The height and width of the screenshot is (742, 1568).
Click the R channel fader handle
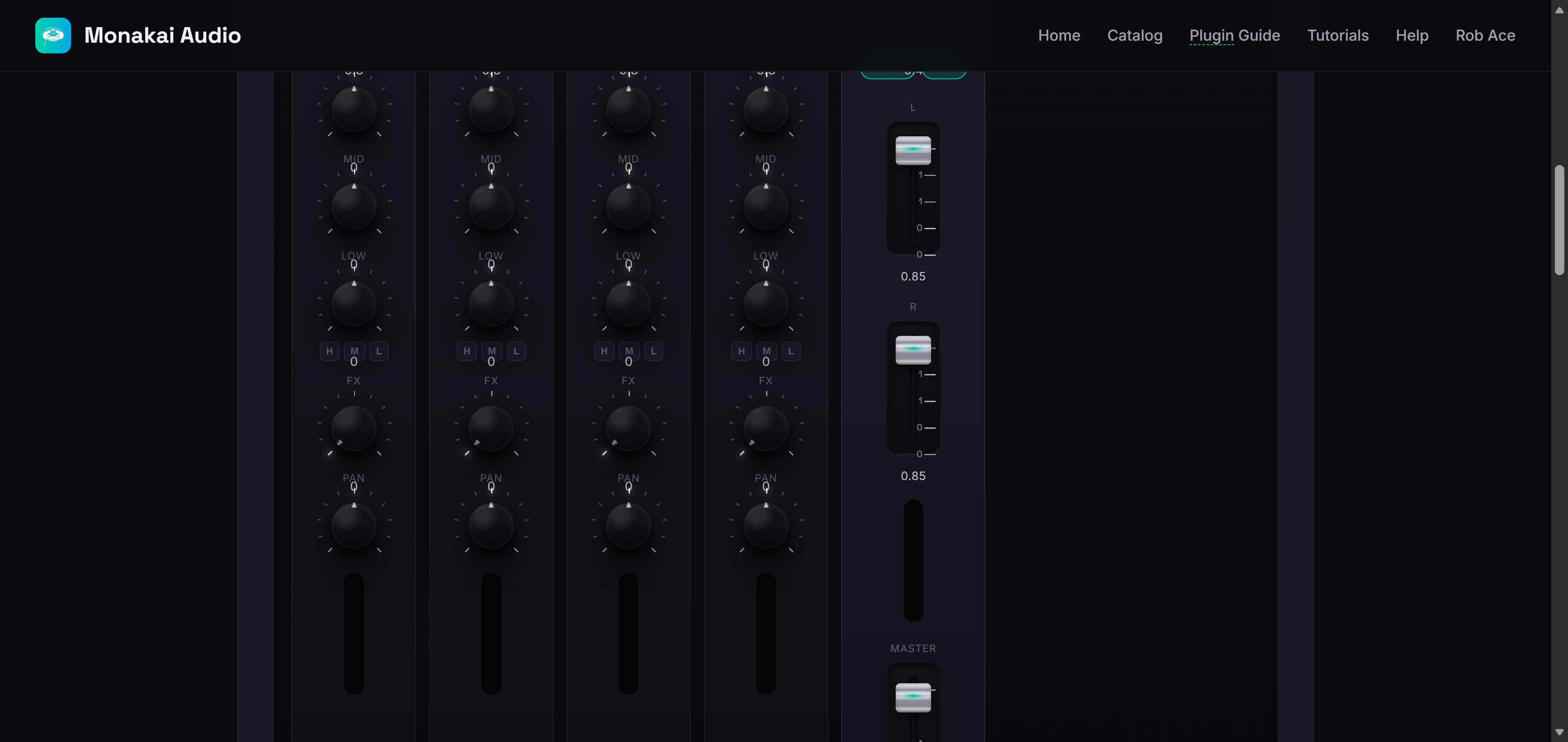(913, 350)
